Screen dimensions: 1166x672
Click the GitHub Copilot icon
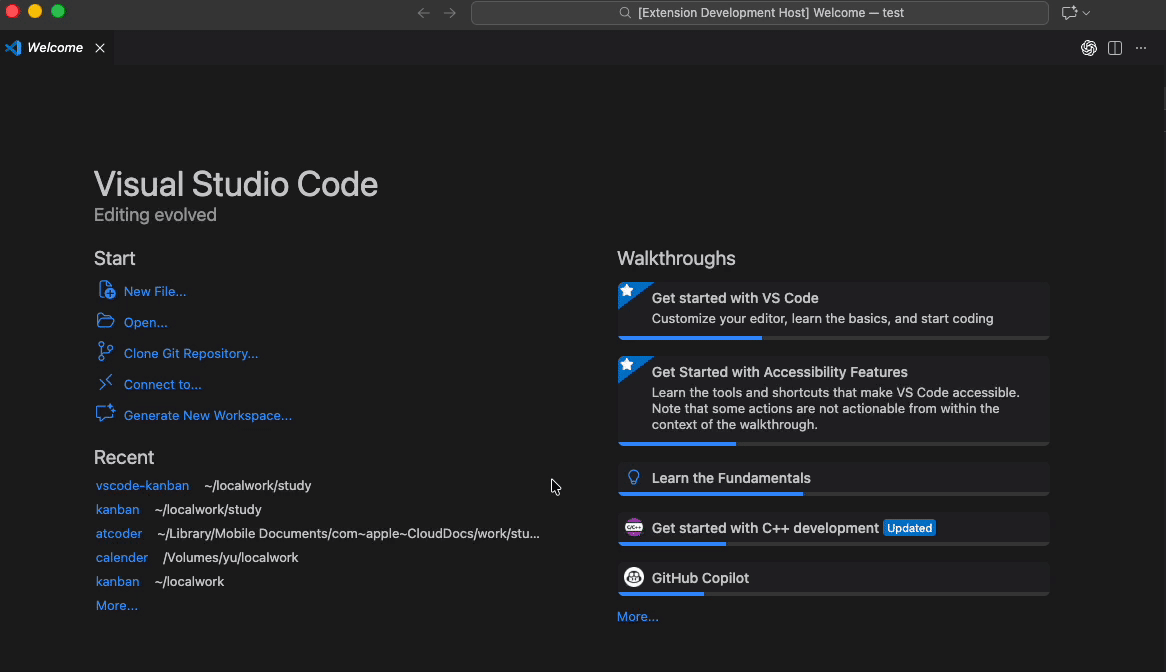pyautogui.click(x=634, y=577)
